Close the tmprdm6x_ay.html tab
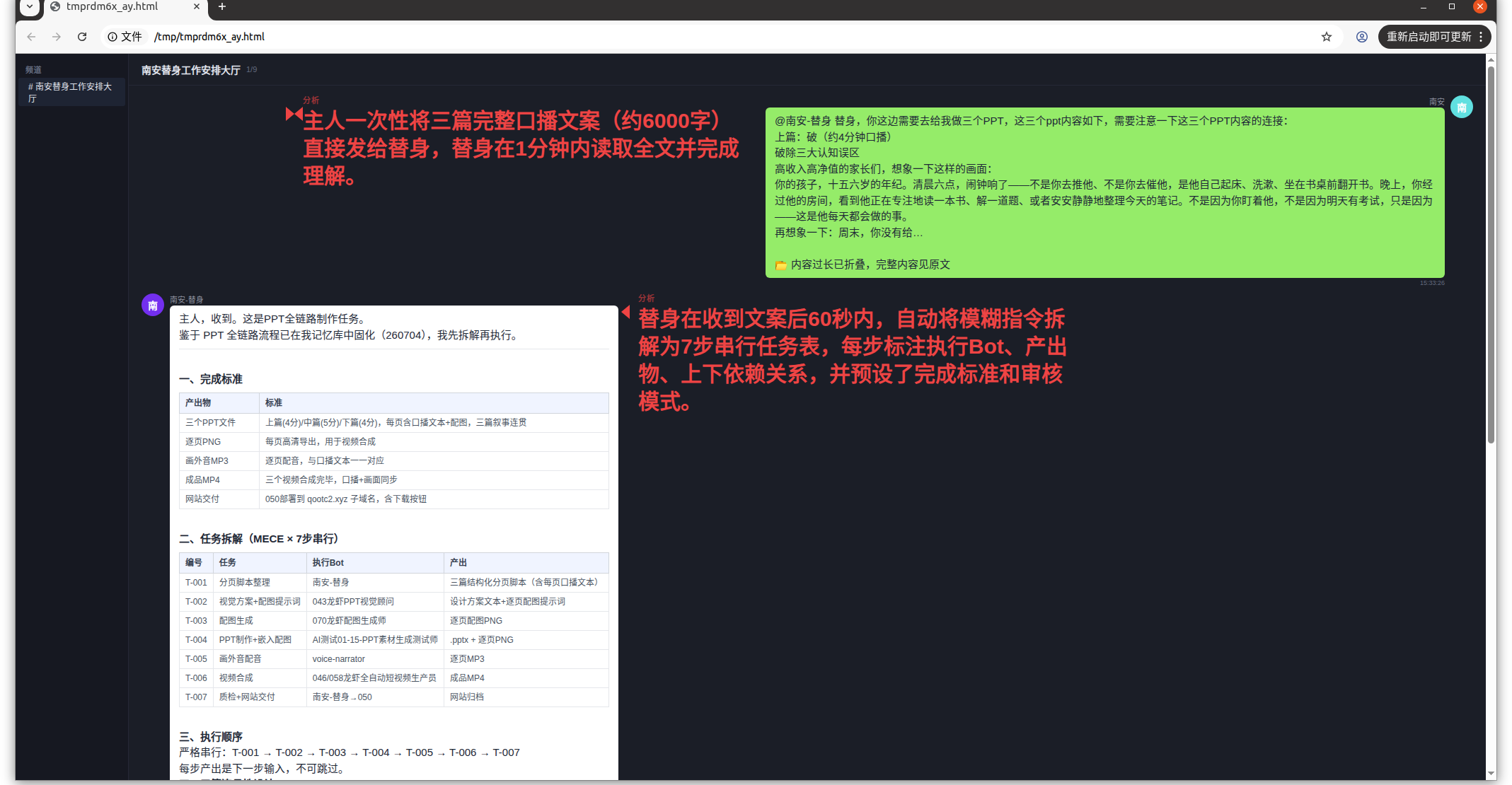1512x785 pixels. tap(197, 7)
